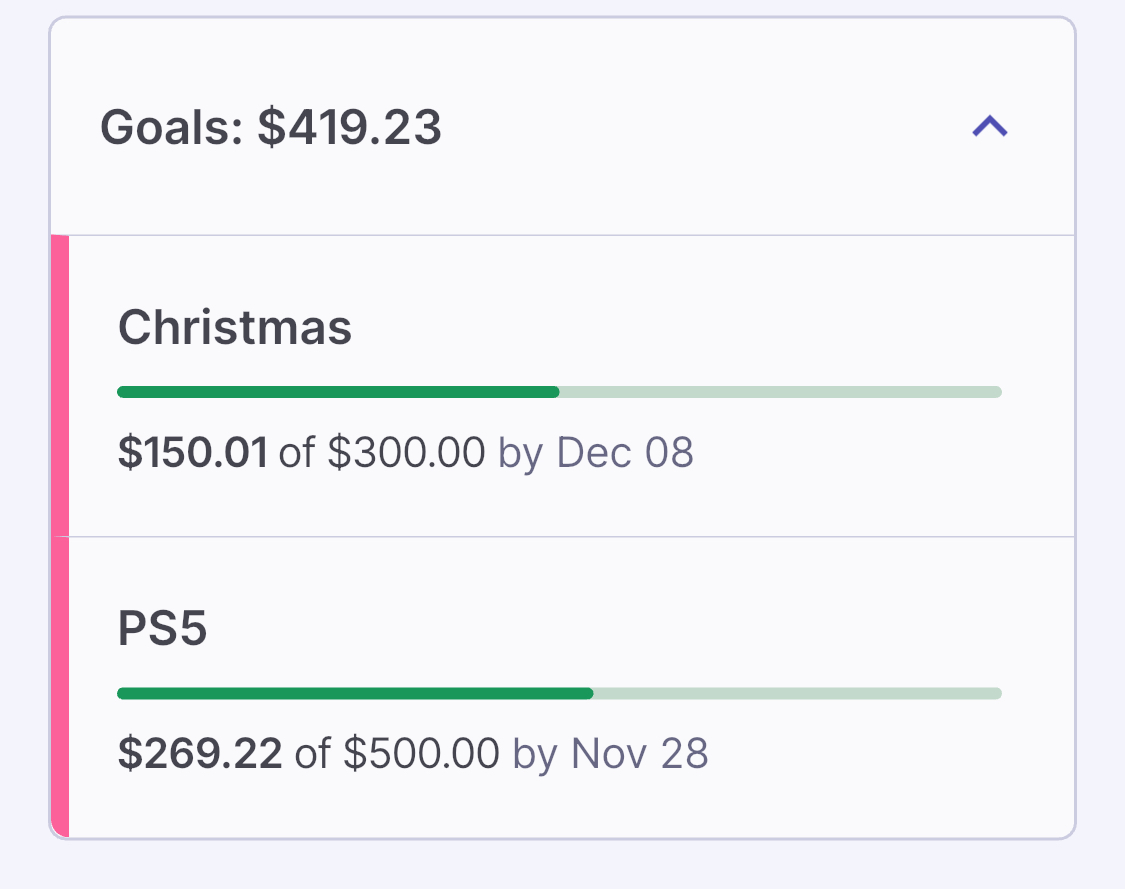Click the Dec 08 due date
The image size is (1125, 889).
tap(624, 453)
